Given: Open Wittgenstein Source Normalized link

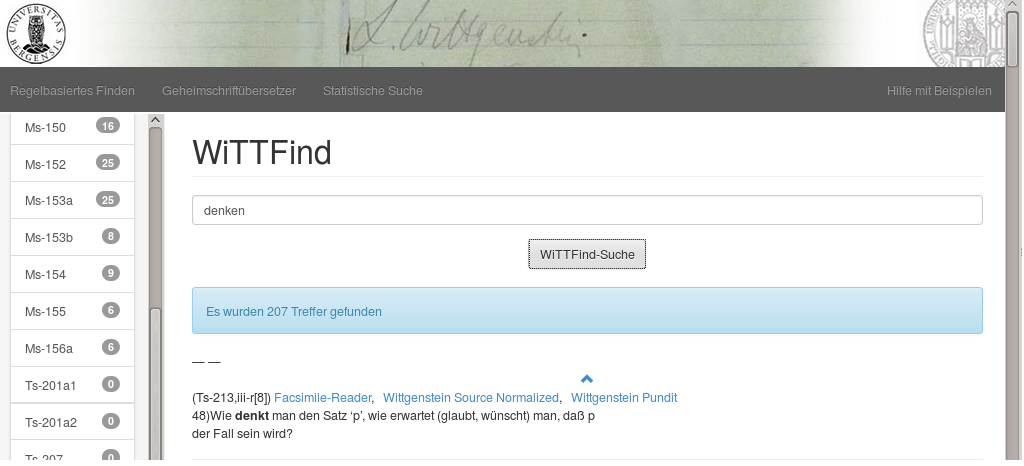Looking at the screenshot, I should 471,397.
